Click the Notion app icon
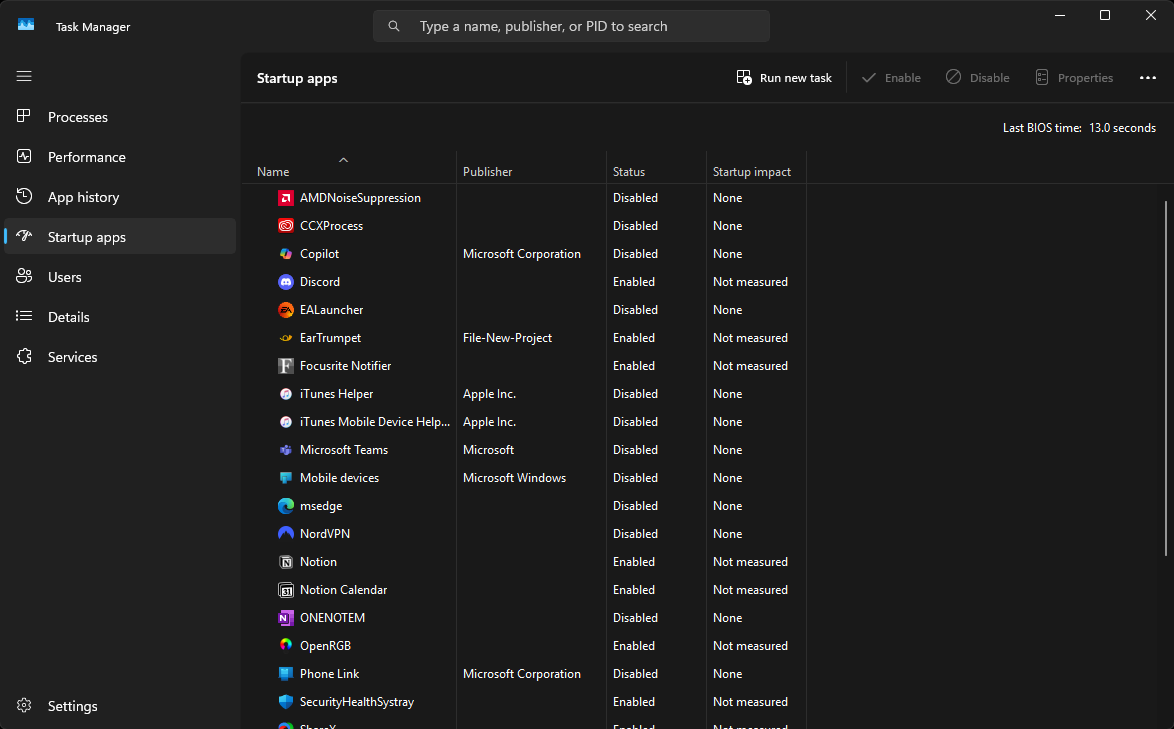Image resolution: width=1174 pixels, height=729 pixels. coord(285,561)
